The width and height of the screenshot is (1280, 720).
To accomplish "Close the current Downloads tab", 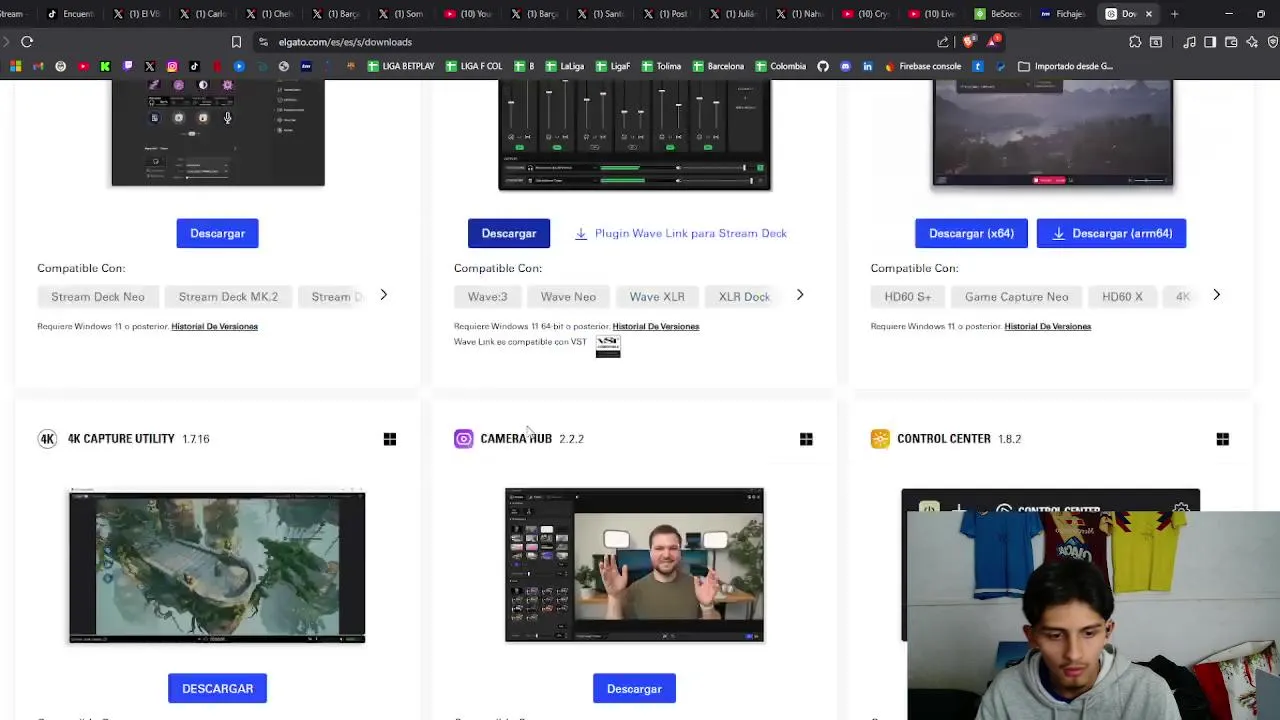I will click(1148, 14).
